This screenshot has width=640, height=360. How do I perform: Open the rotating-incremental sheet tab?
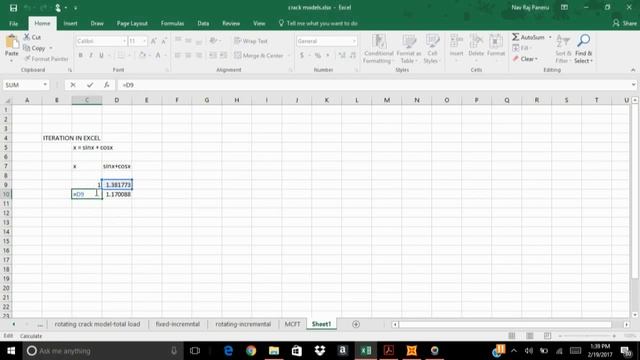243,324
